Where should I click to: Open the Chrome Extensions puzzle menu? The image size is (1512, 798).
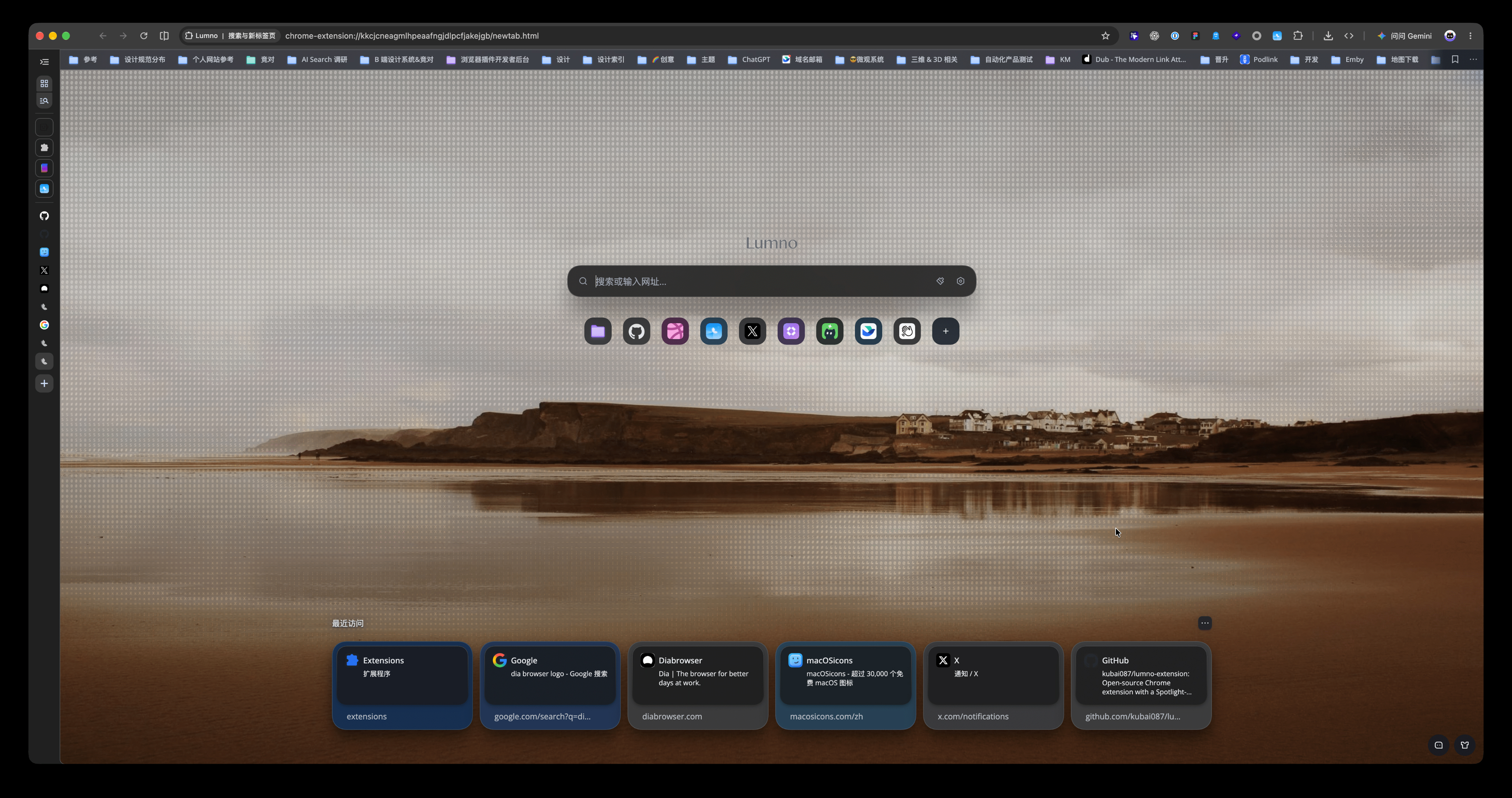(x=1298, y=36)
